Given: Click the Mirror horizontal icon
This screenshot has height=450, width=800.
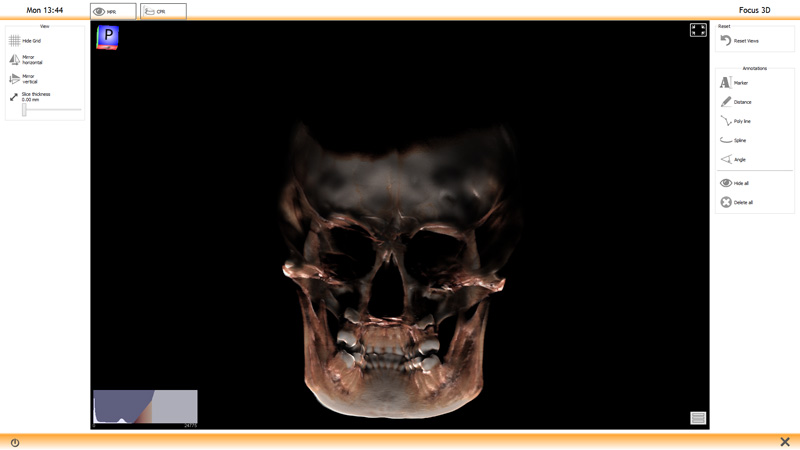Looking at the screenshot, I should pyautogui.click(x=15, y=60).
